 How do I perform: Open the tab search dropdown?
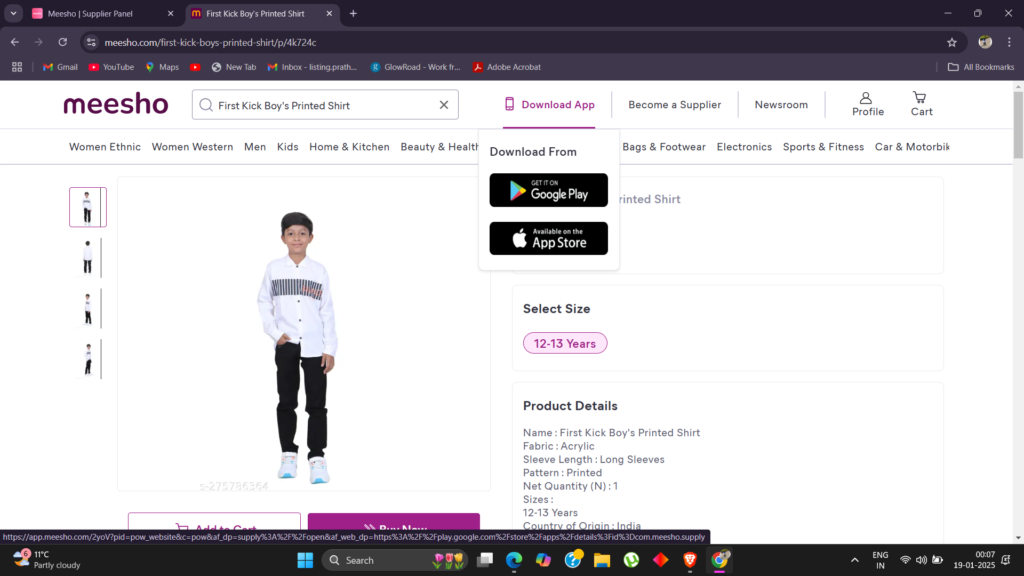click(13, 13)
